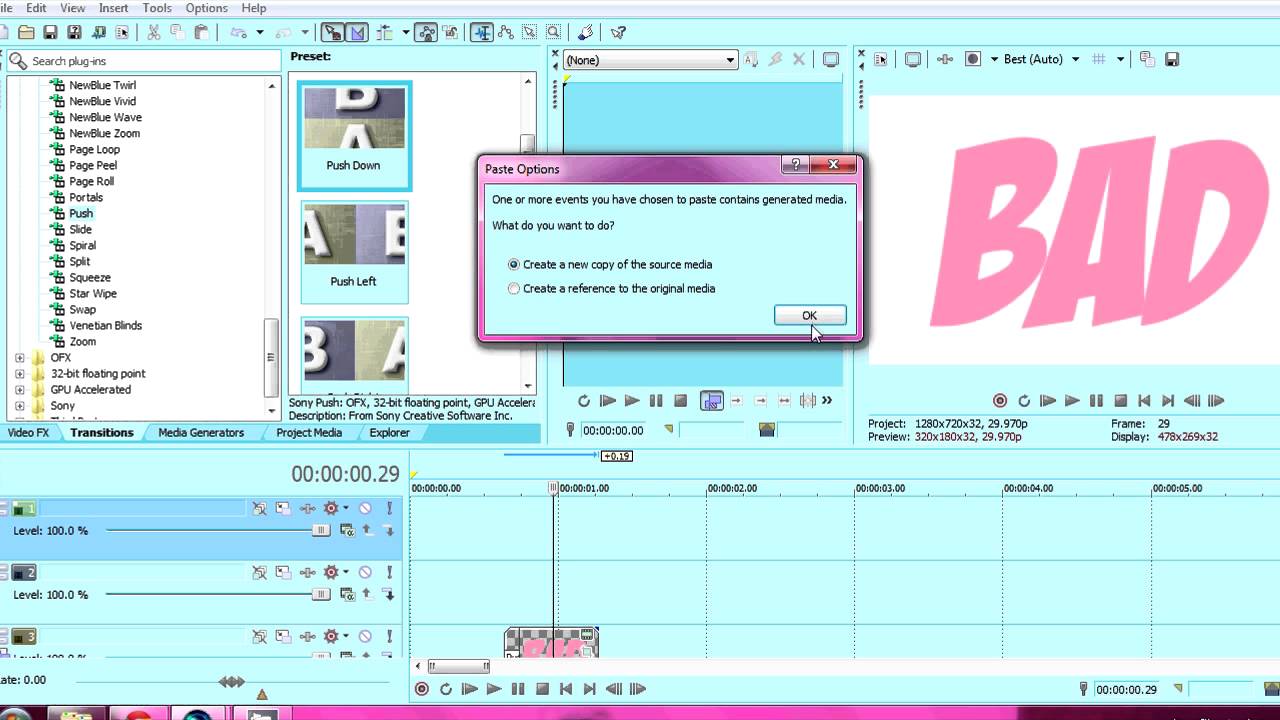Open the Undo history dropdown arrow
Screen dimensions: 1280x720
pyautogui.click(x=259, y=32)
